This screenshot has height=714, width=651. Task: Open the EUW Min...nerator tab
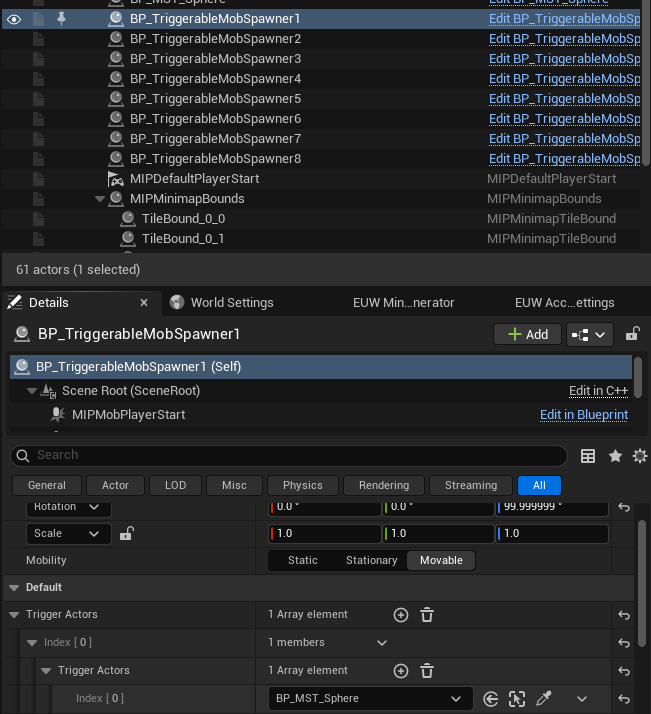click(x=403, y=303)
